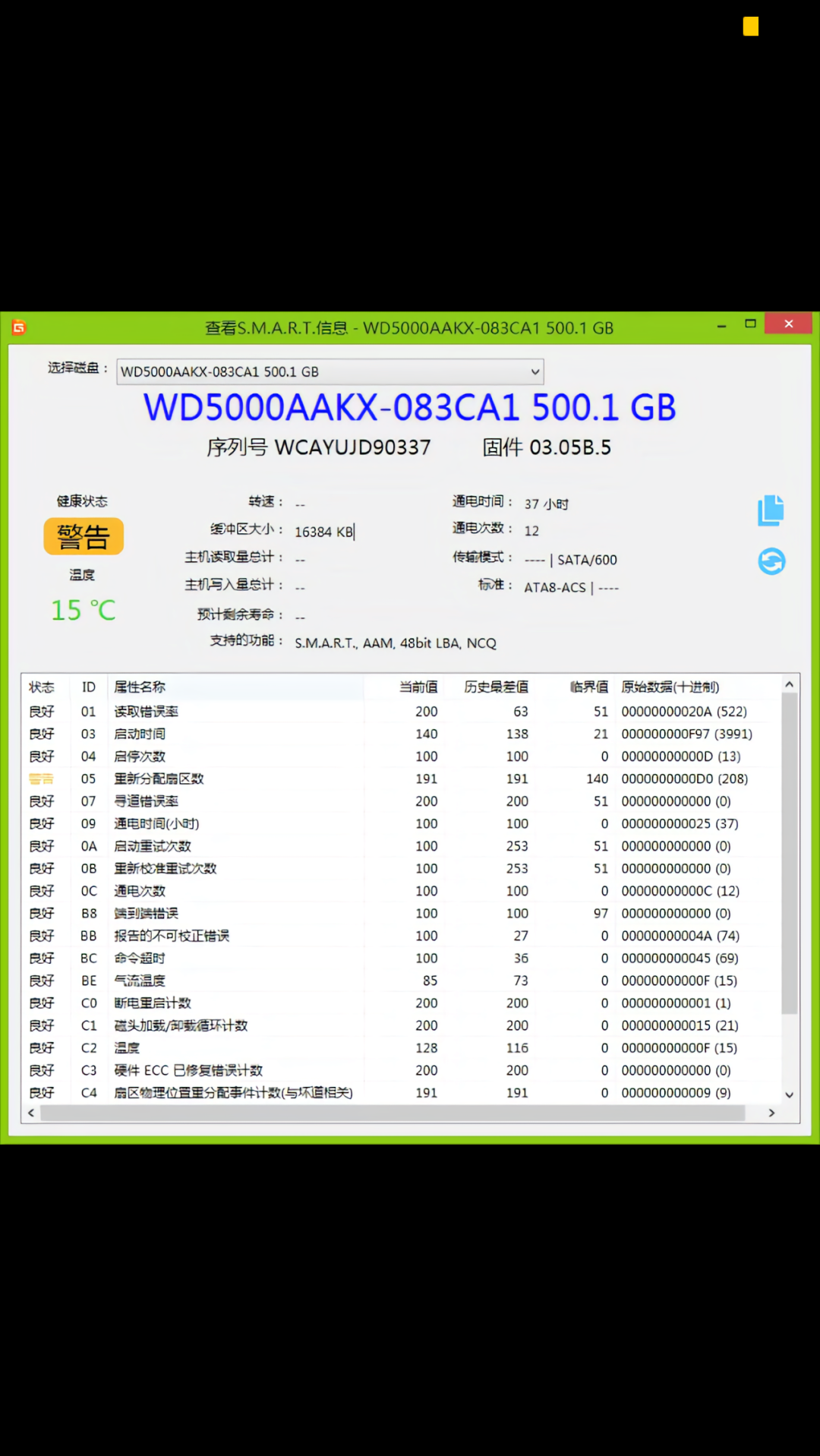Click the SATA/600 transfer mode value

(x=588, y=560)
